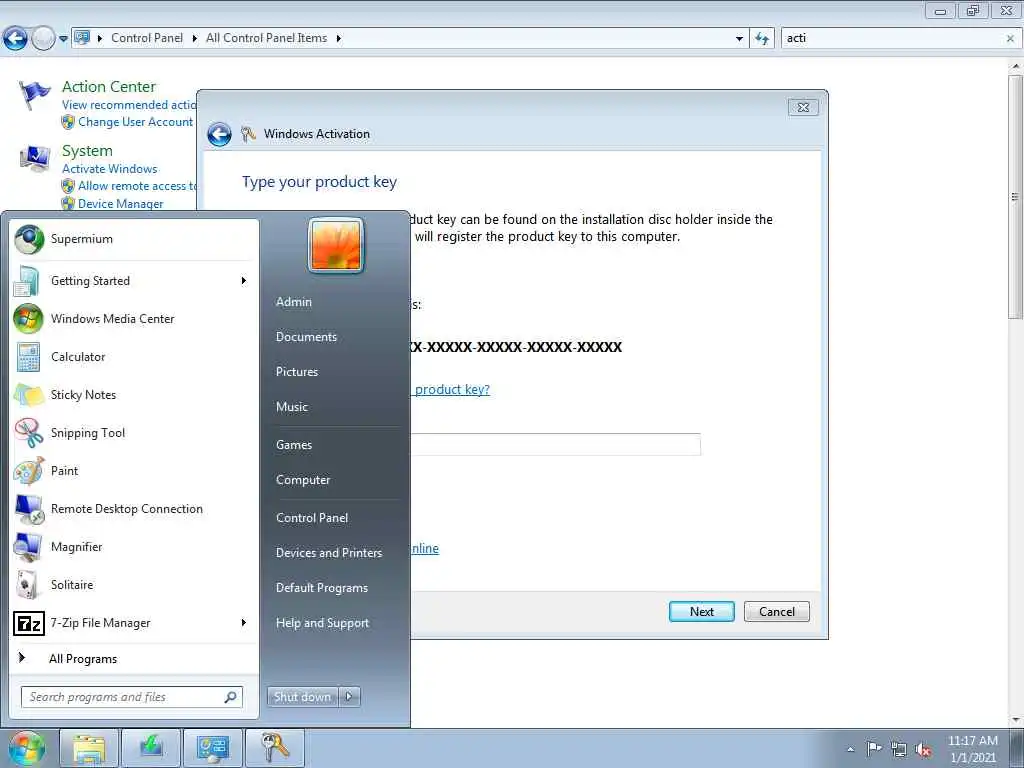The height and width of the screenshot is (768, 1024).
Task: Click the Next button
Action: click(x=701, y=612)
